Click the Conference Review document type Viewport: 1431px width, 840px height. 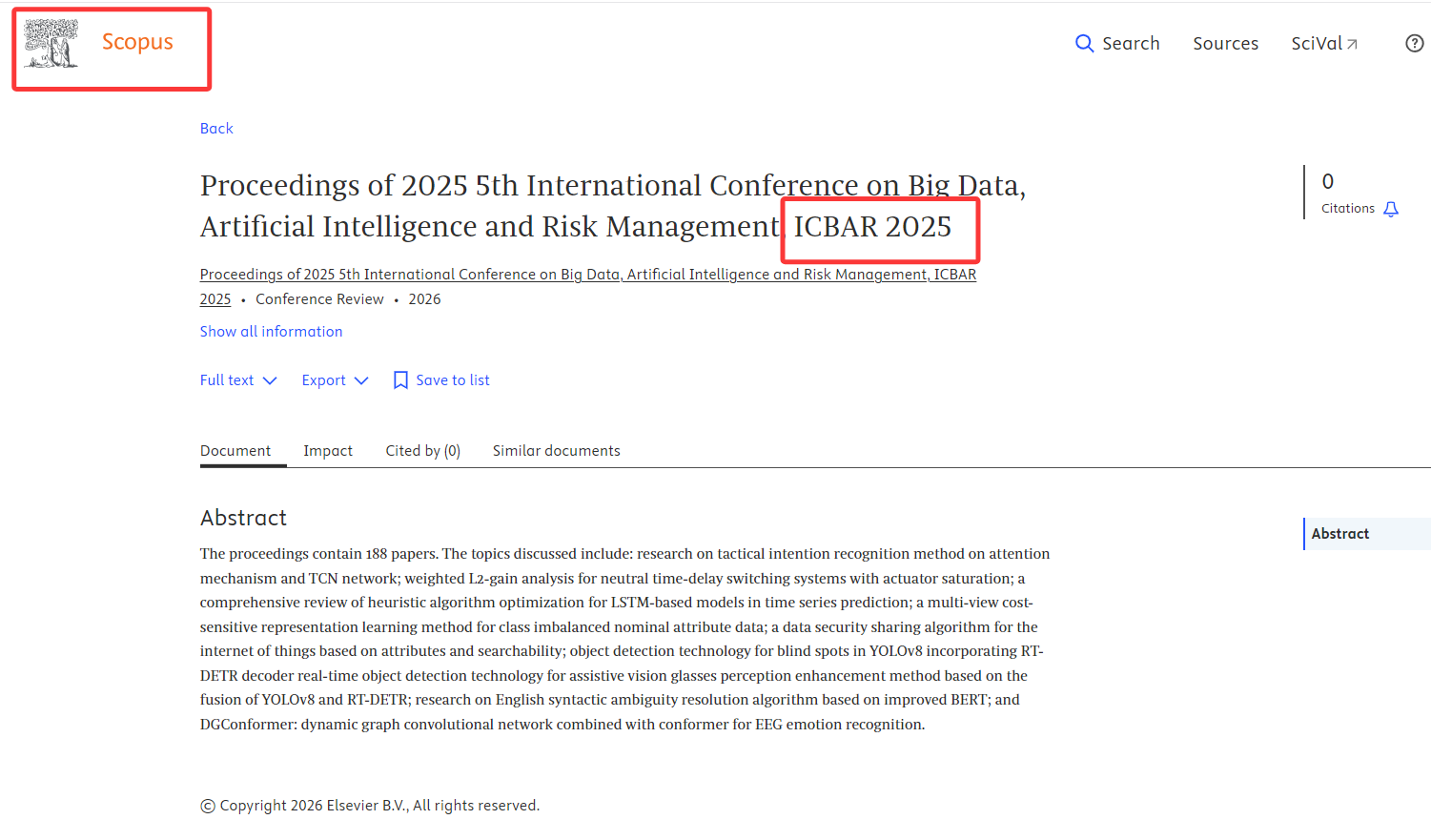[x=319, y=299]
